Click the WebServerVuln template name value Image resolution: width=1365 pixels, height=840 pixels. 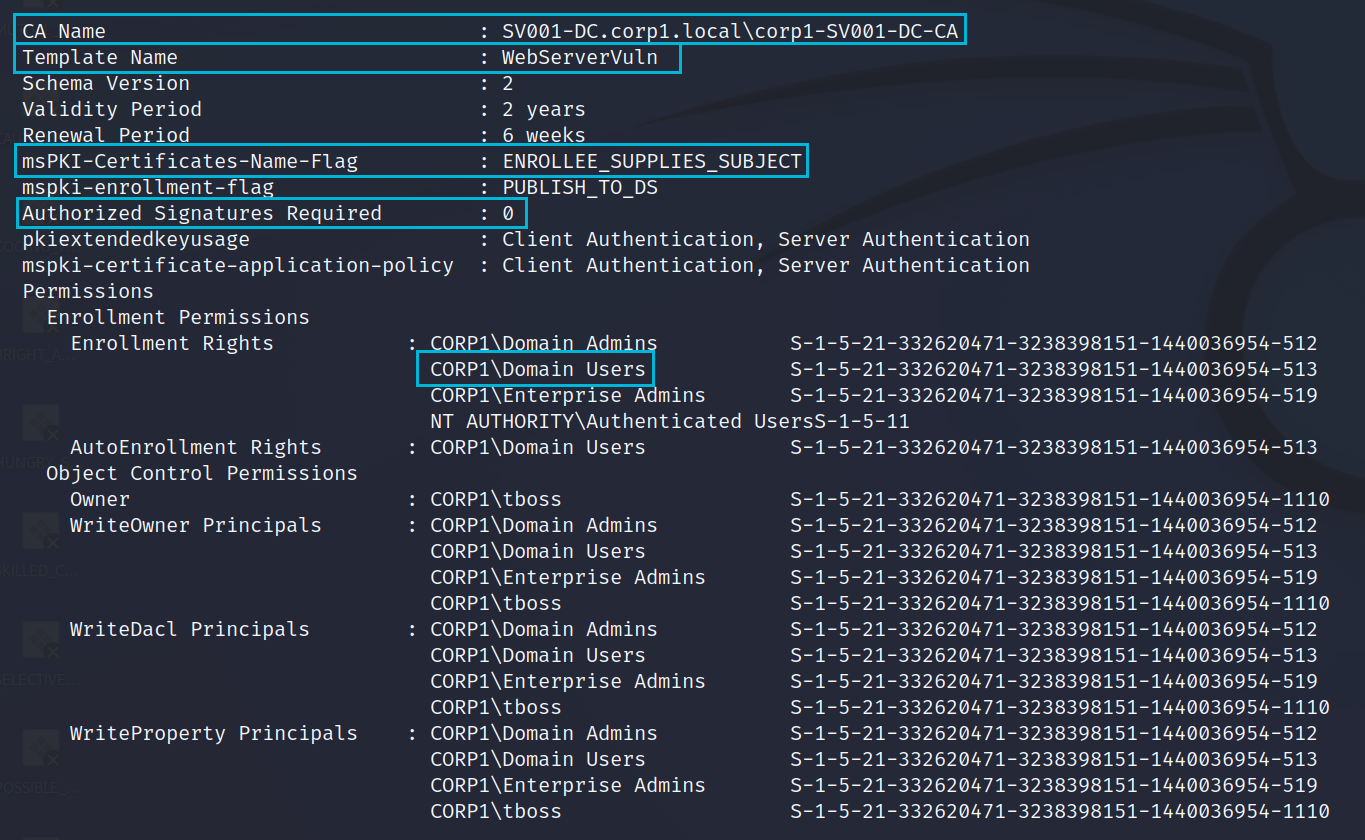coord(580,58)
